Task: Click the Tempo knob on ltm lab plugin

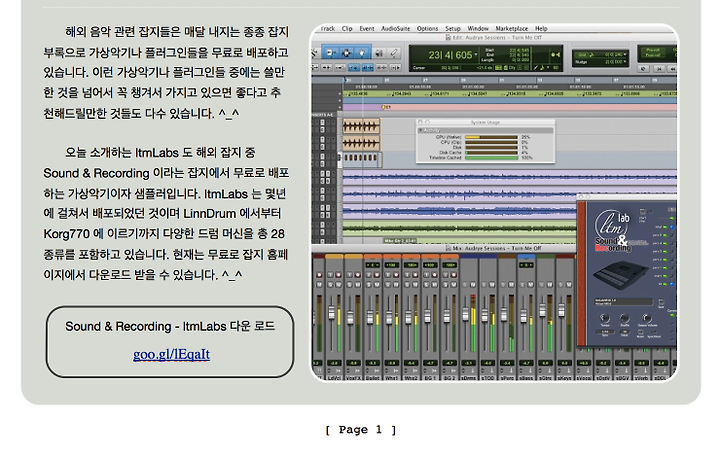Action: [x=605, y=318]
